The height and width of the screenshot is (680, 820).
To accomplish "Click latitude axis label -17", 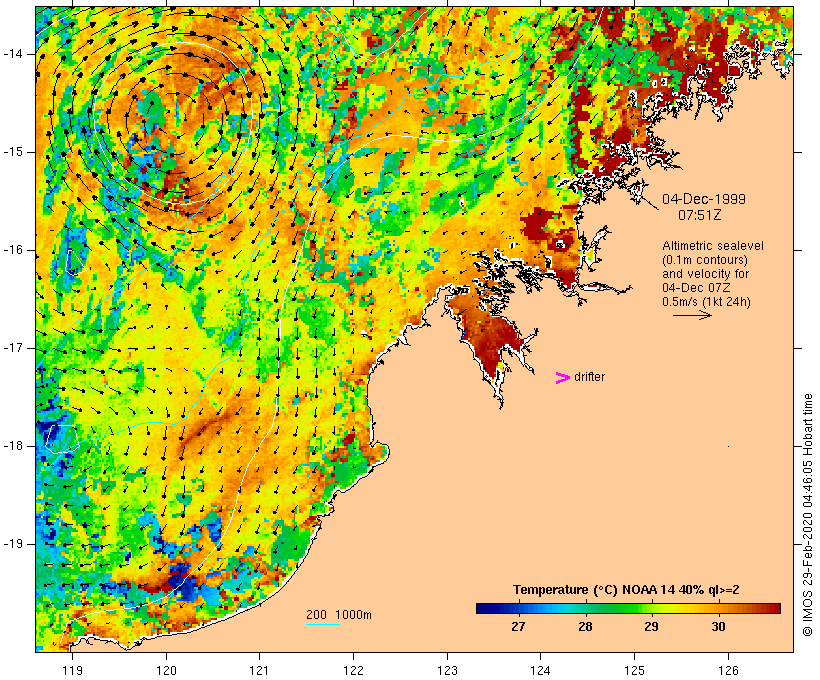I will click(x=13, y=348).
